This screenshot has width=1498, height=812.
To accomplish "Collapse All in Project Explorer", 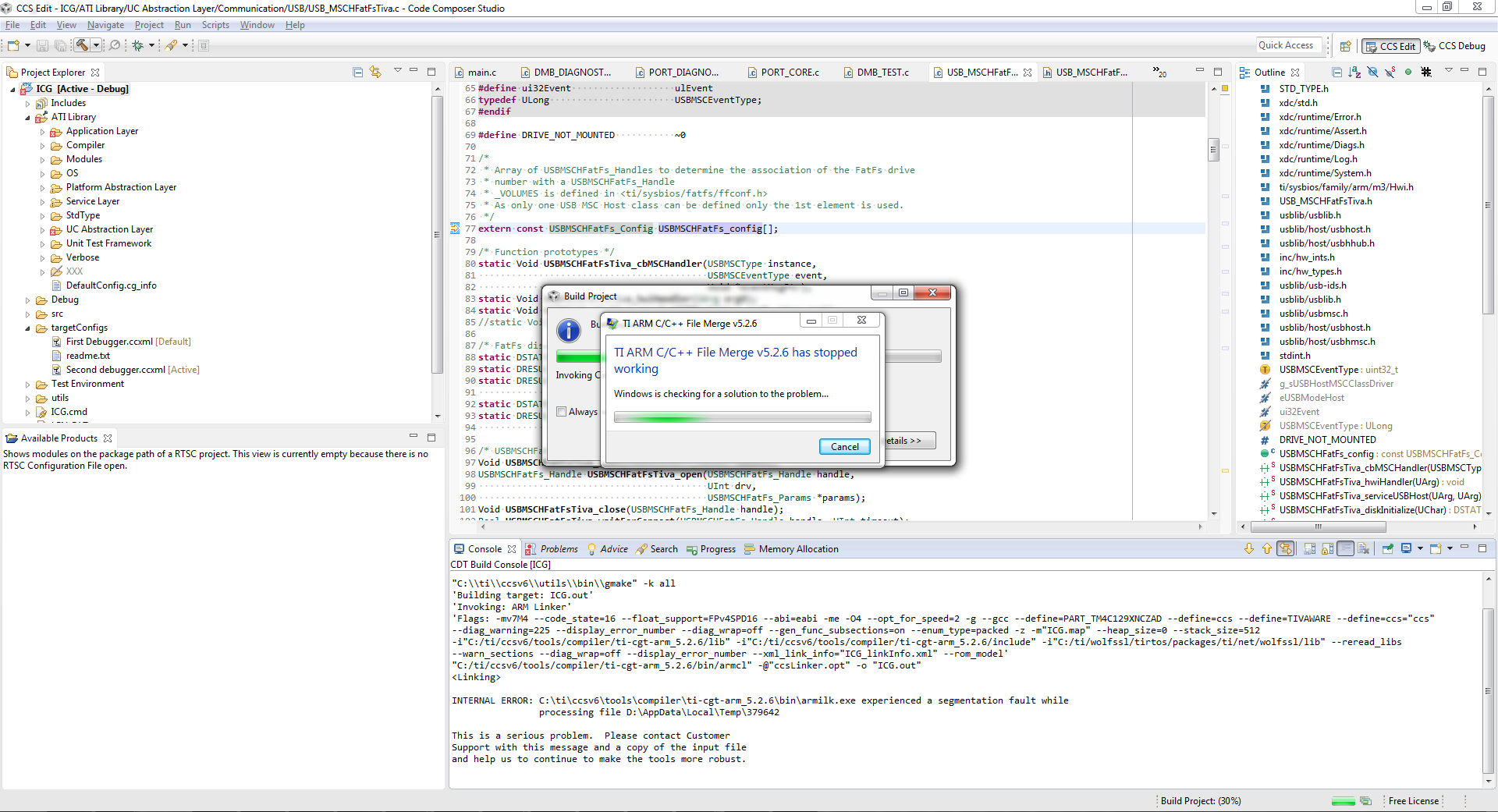I will point(358,72).
